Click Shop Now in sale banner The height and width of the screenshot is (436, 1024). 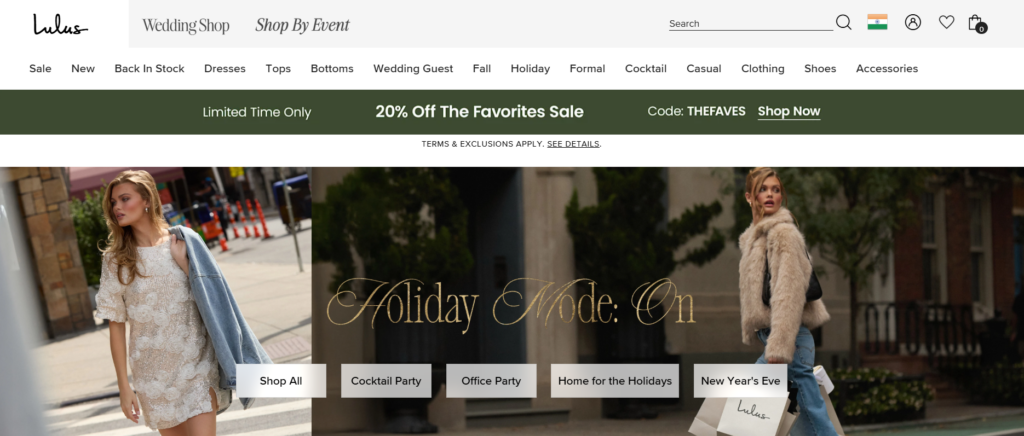pos(789,112)
